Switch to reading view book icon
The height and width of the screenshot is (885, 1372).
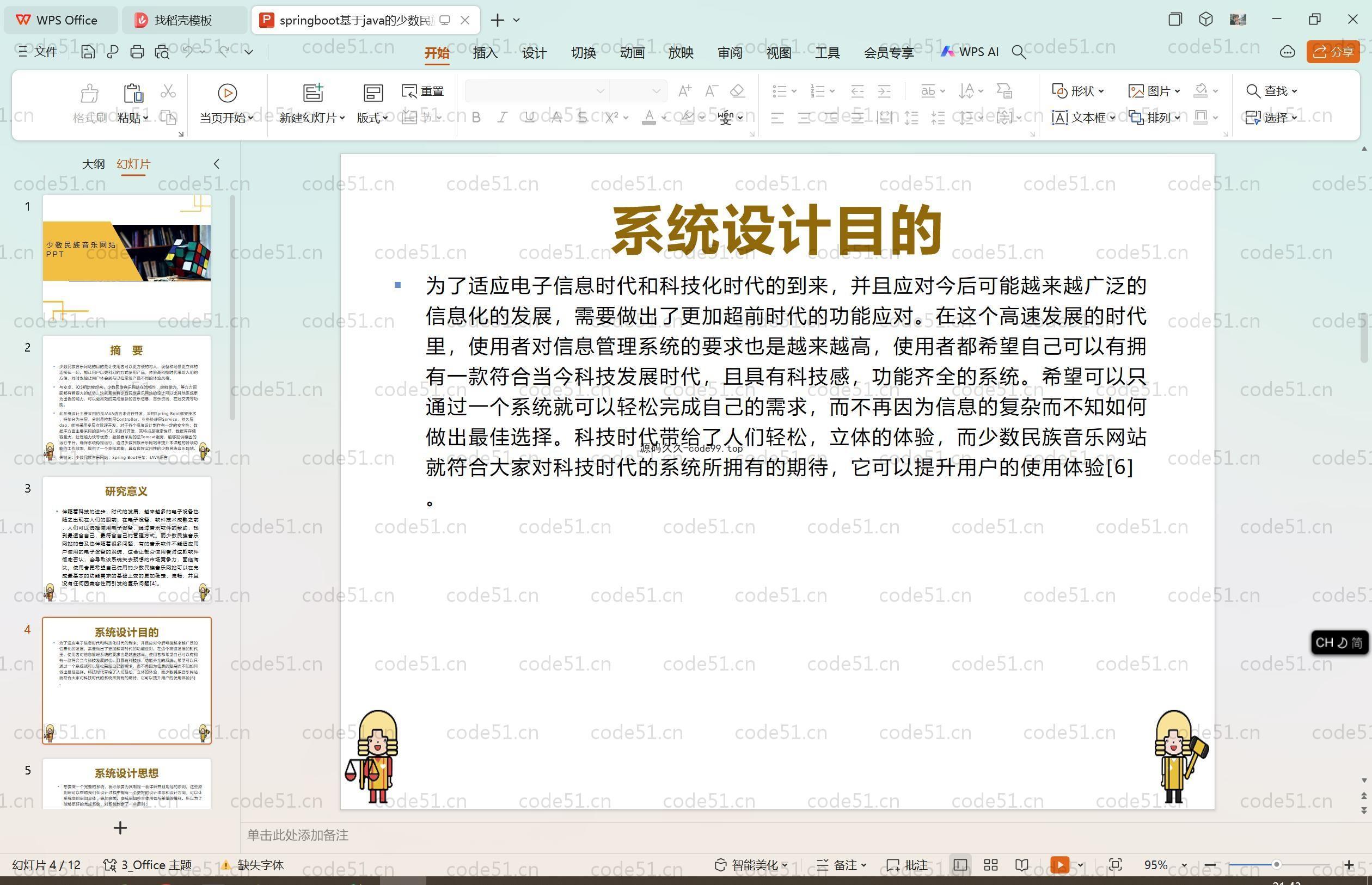click(1021, 865)
